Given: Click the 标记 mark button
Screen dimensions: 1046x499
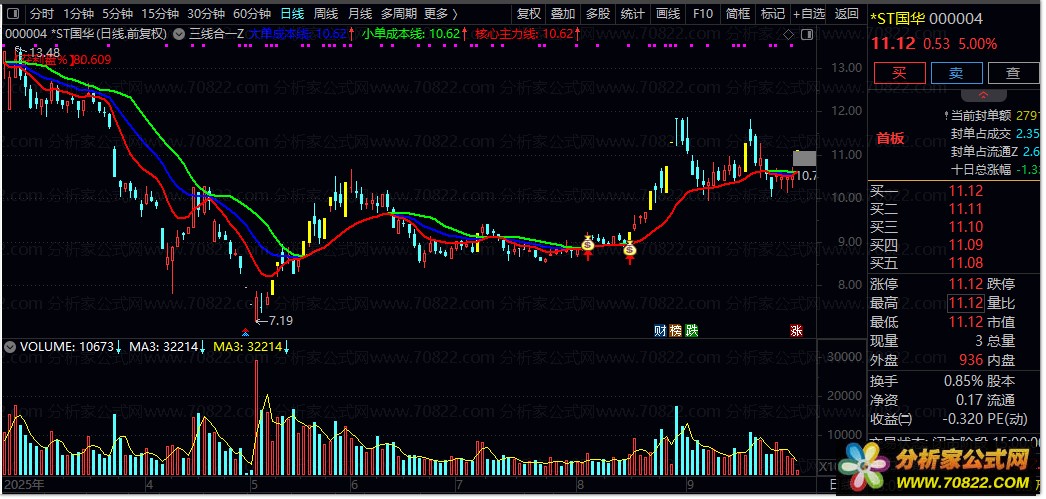Looking at the screenshot, I should [x=772, y=13].
